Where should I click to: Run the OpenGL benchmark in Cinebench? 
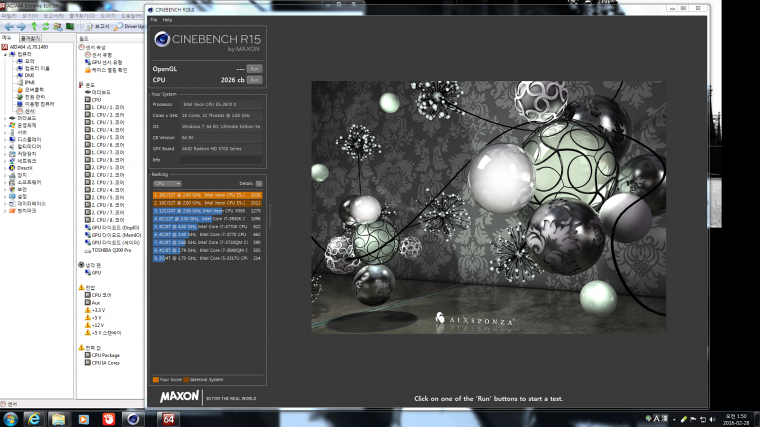[x=254, y=69]
